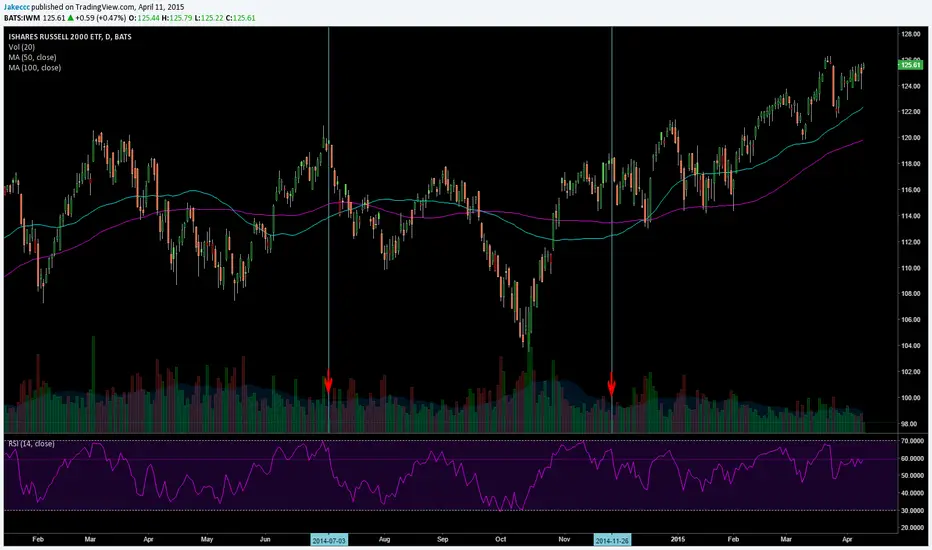Select the BATS:IWM ticker symbol in the header
Image resolution: width=932 pixels, height=550 pixels.
[x=23, y=18]
